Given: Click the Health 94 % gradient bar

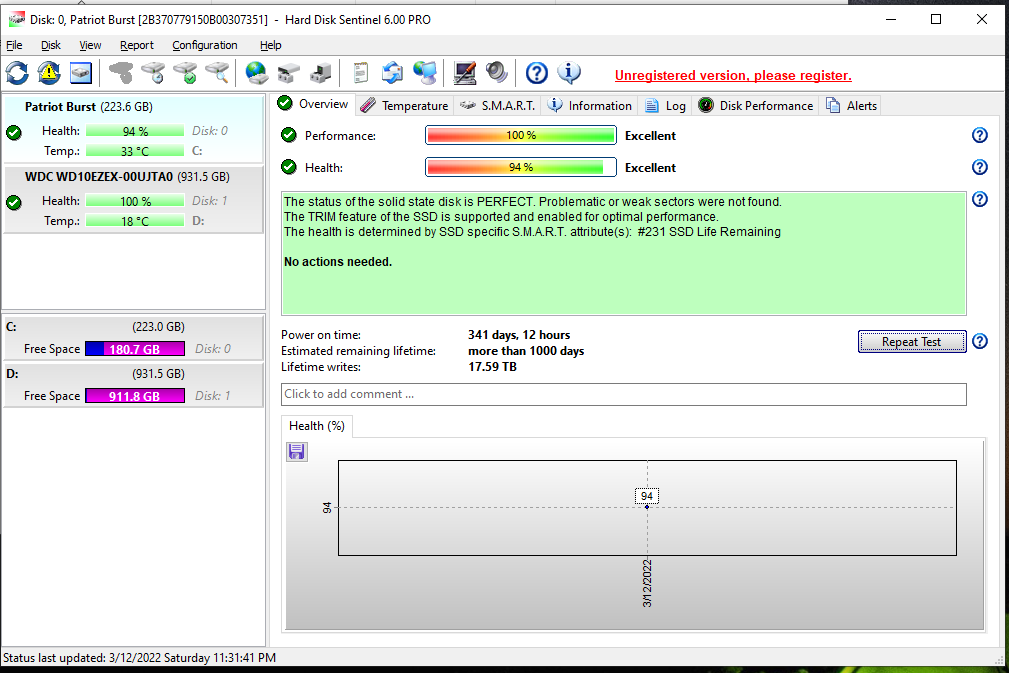Looking at the screenshot, I should (x=521, y=167).
